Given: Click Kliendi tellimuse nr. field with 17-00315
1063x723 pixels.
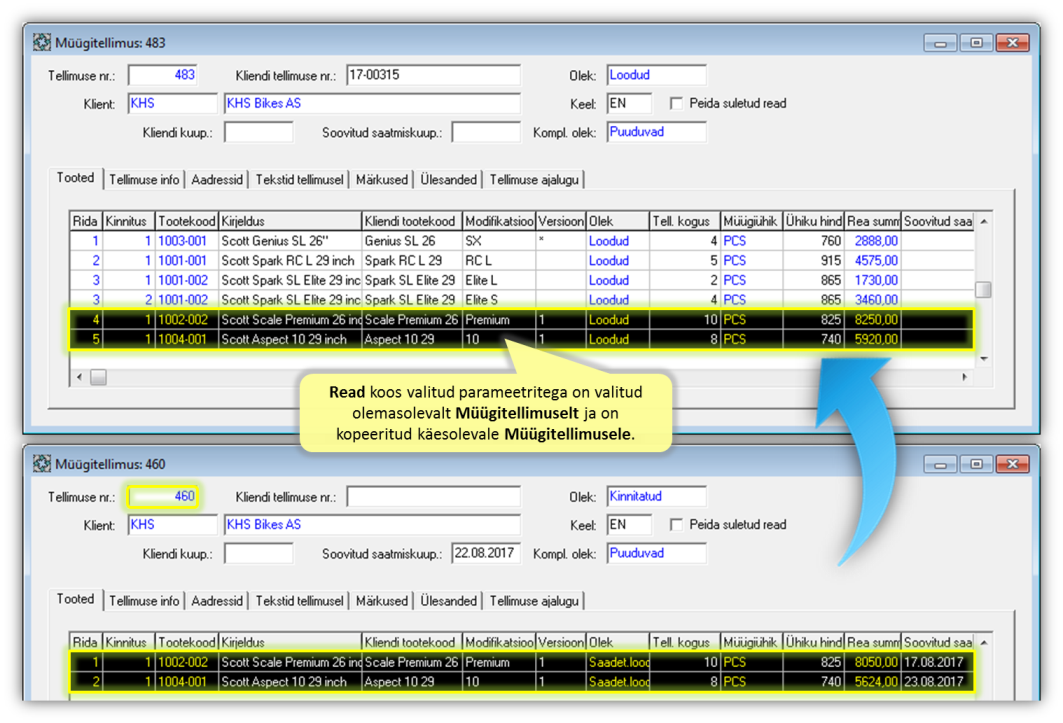Looking at the screenshot, I should tap(433, 75).
